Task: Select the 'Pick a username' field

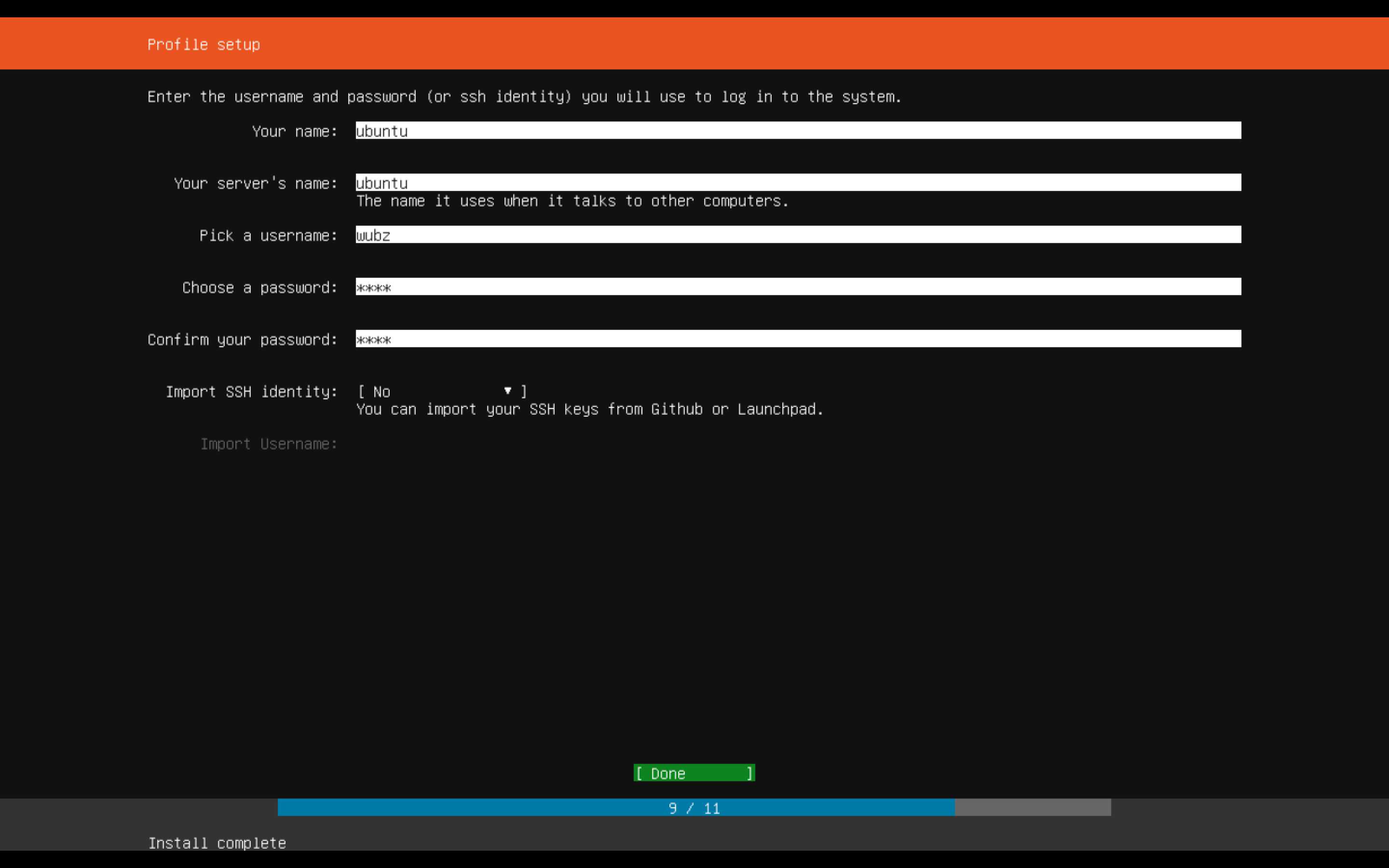Action: 798,235
